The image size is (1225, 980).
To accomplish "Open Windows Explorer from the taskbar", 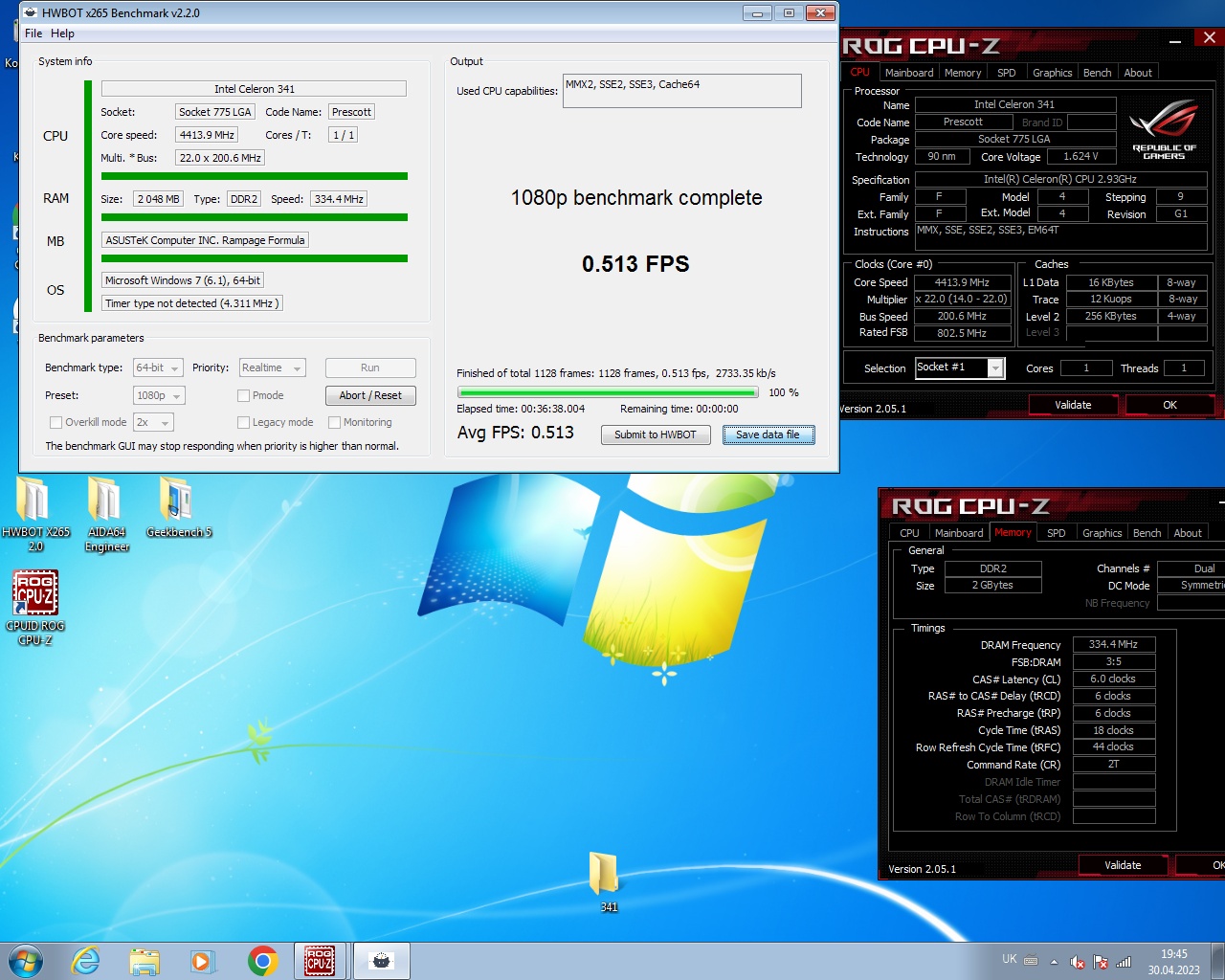I will (145, 961).
